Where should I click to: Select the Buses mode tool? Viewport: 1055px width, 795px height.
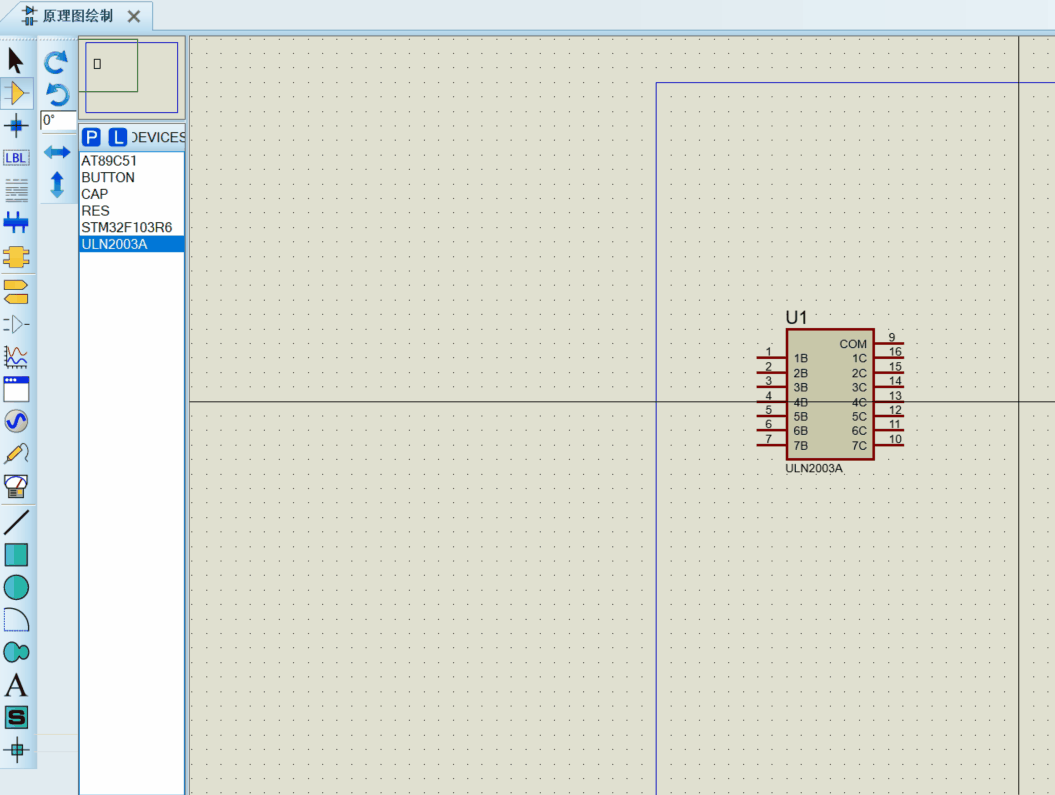(x=16, y=222)
